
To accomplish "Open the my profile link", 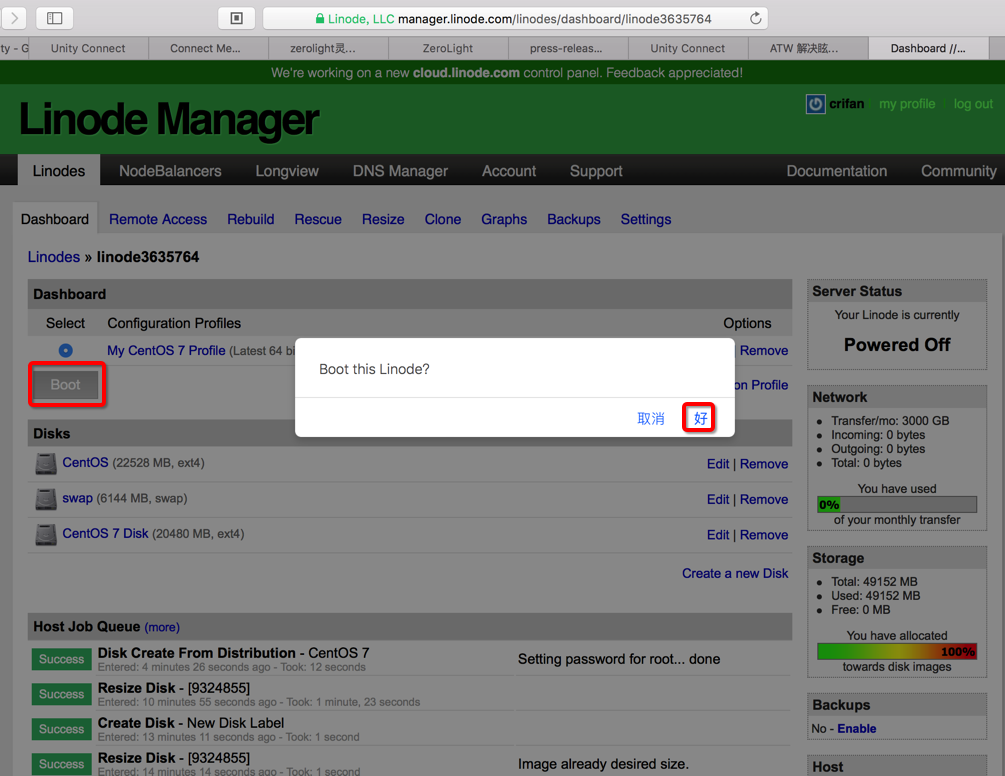I will coord(907,104).
